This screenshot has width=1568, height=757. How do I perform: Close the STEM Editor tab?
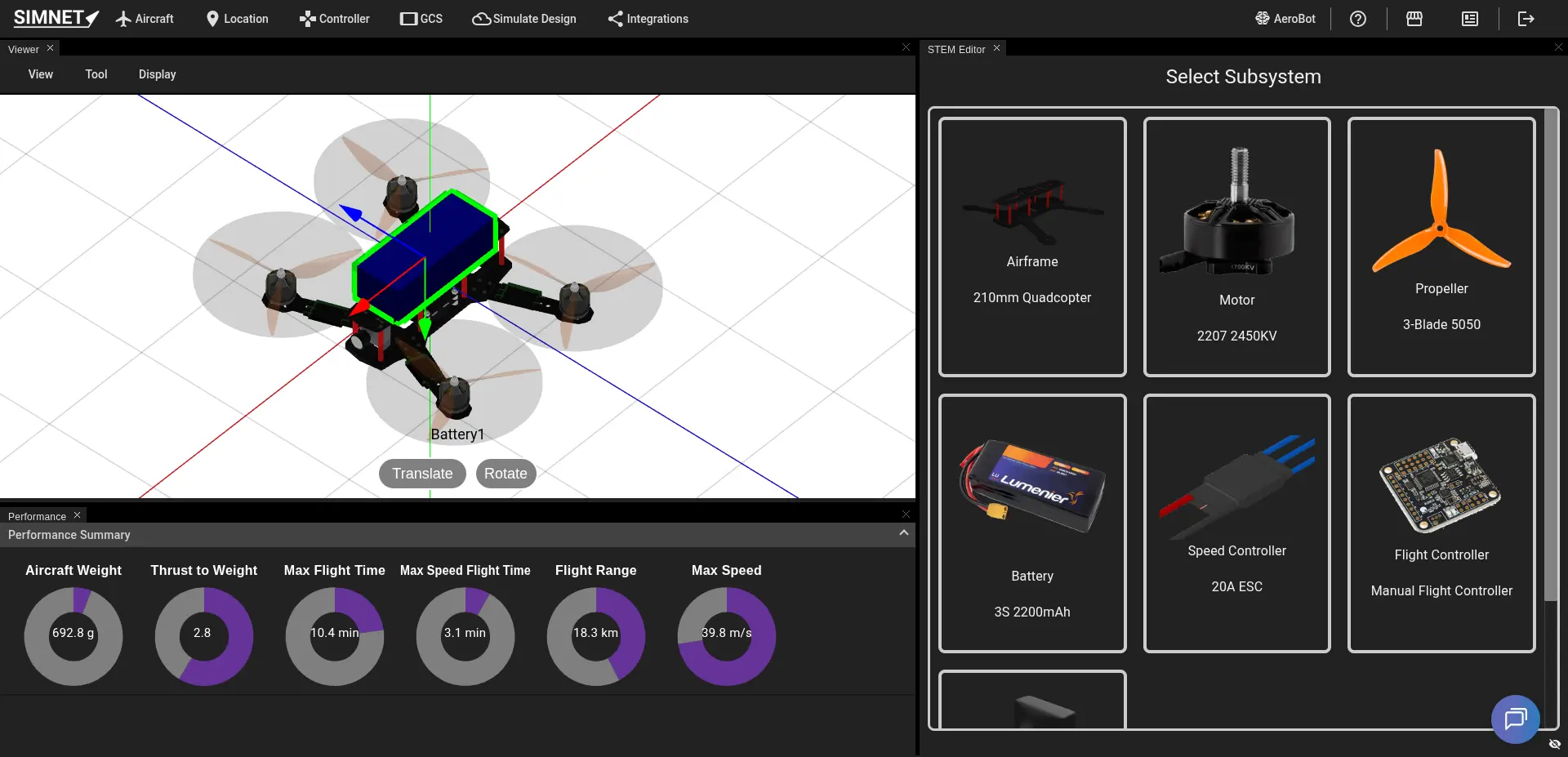(x=996, y=48)
